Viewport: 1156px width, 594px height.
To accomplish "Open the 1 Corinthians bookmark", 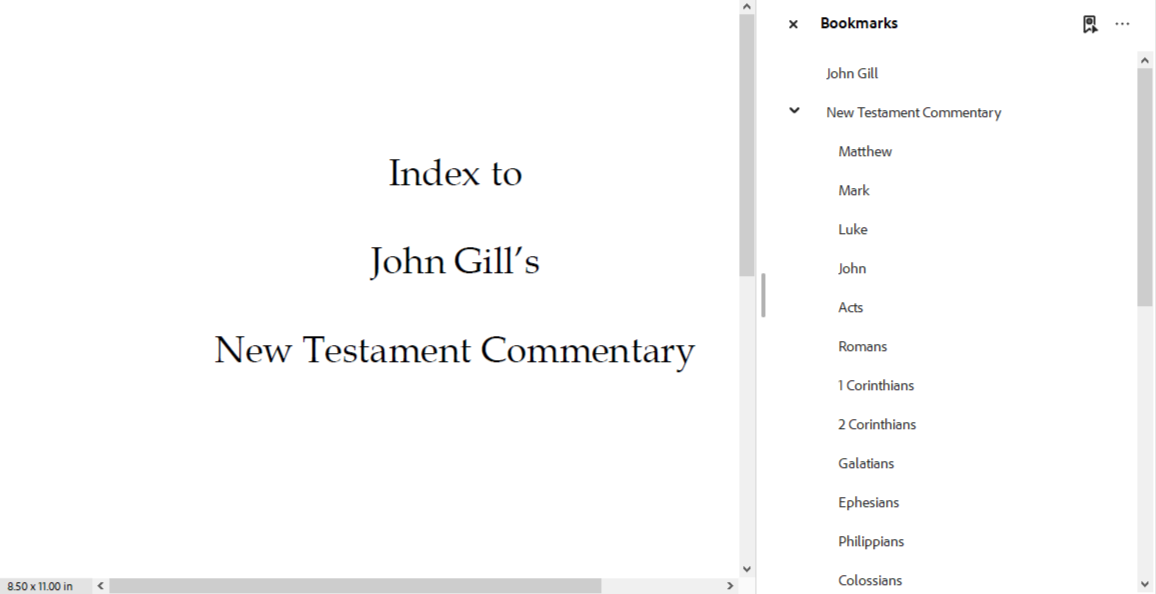I will 876,385.
